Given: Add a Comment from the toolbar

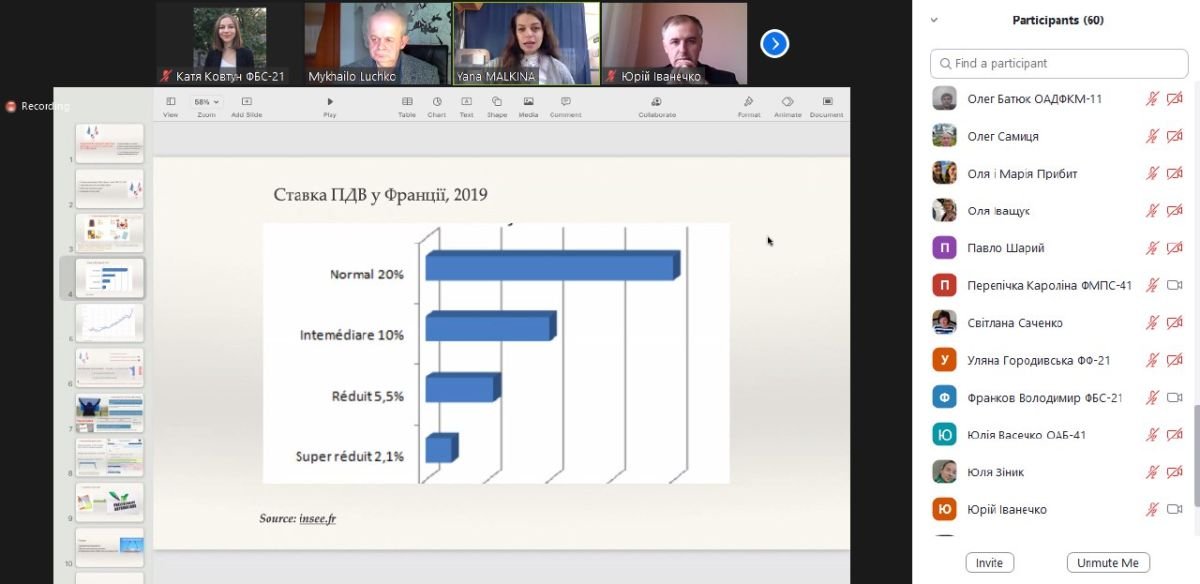Looking at the screenshot, I should 565,107.
